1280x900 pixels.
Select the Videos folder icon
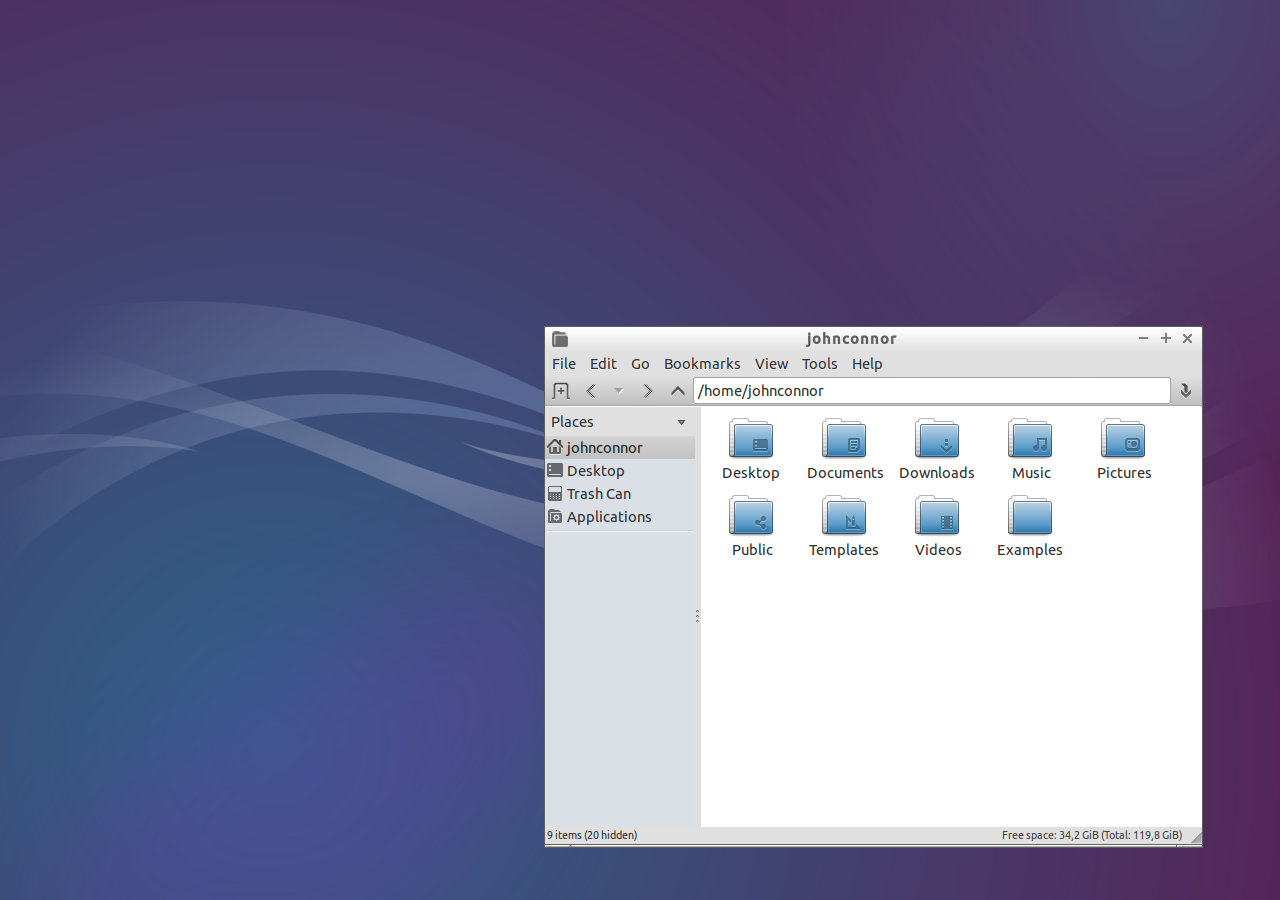coord(937,516)
